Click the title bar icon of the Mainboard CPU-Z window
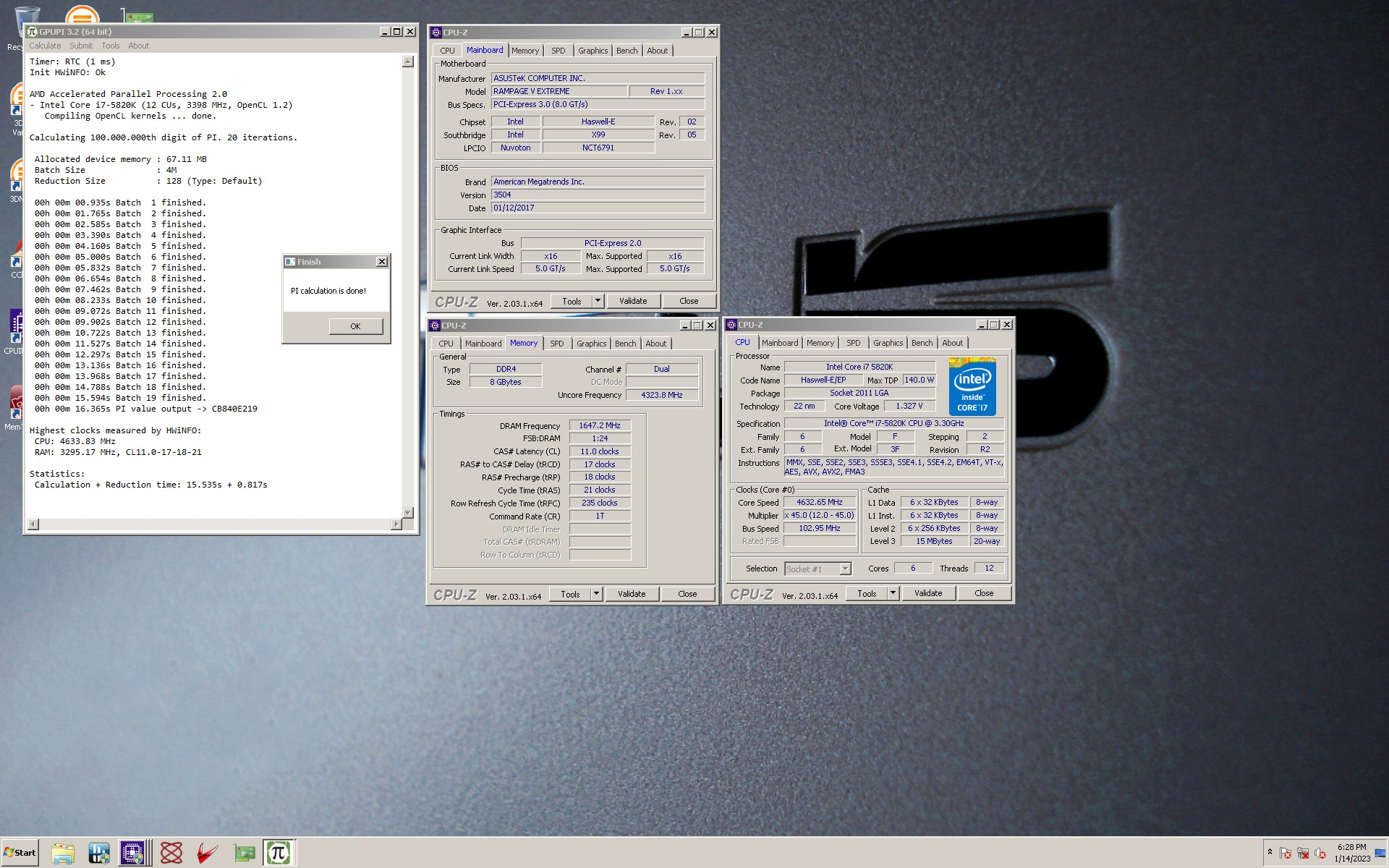Viewport: 1389px width, 868px height. coord(436,33)
